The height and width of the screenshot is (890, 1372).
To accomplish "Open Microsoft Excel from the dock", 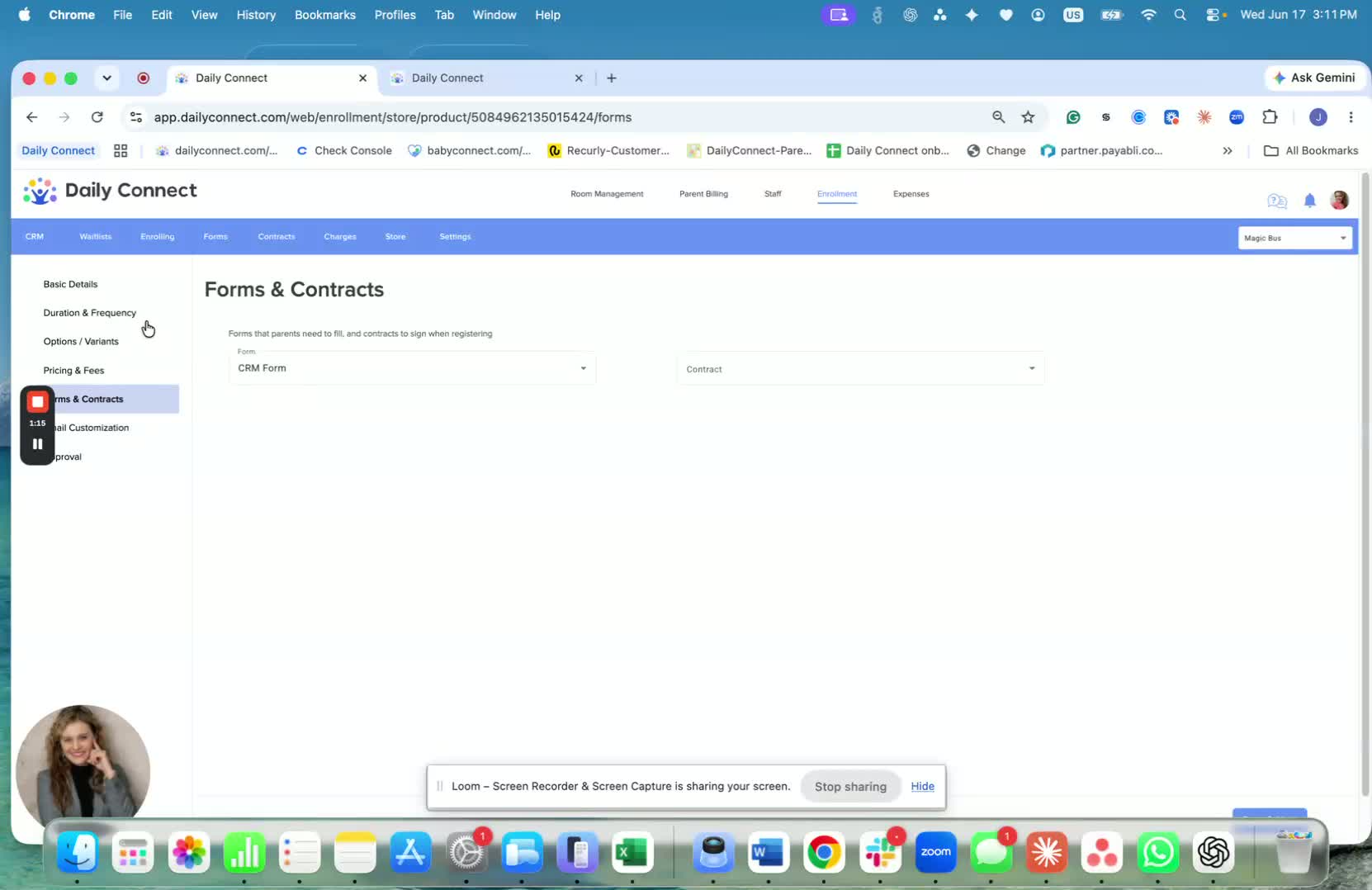I will (x=632, y=852).
